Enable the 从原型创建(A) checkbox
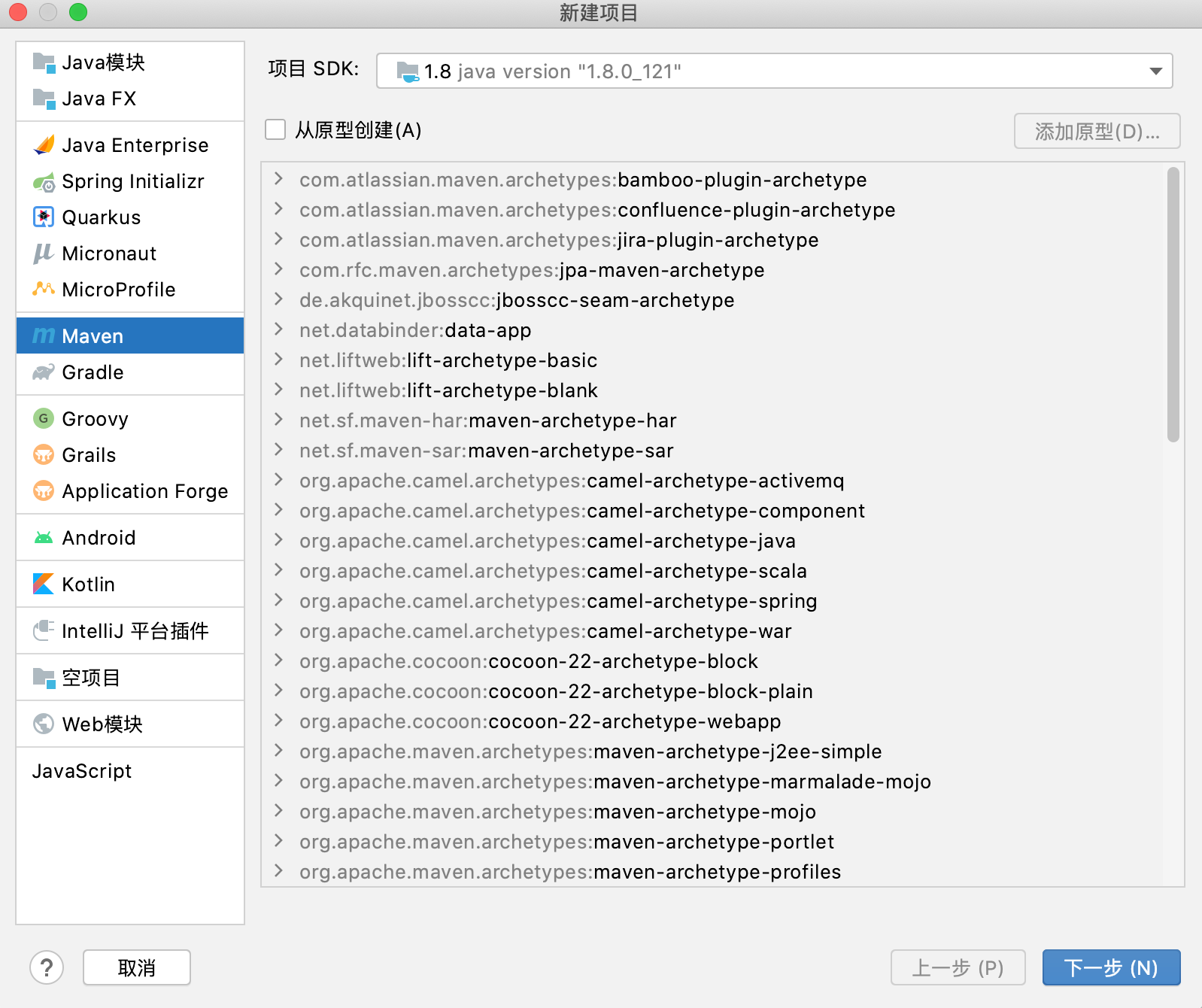The height and width of the screenshot is (1008, 1202). coord(275,130)
